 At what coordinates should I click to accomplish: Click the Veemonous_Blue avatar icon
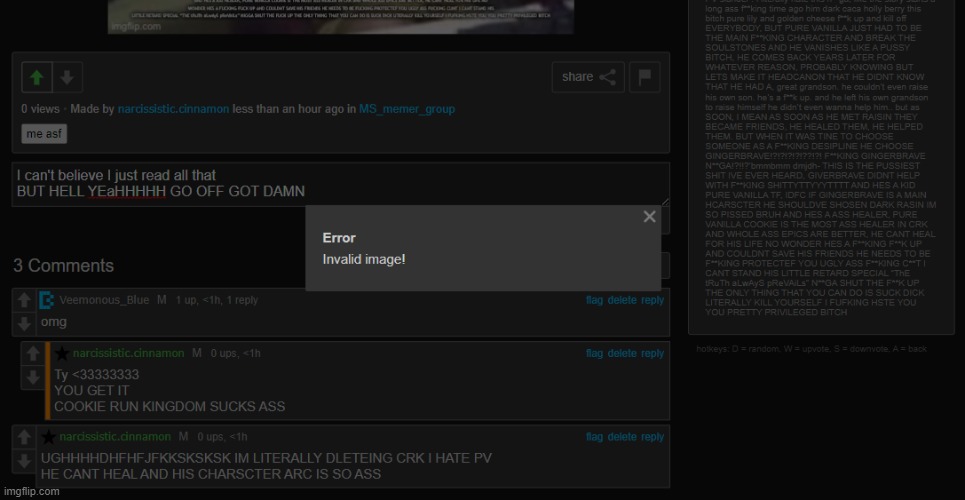(47, 300)
